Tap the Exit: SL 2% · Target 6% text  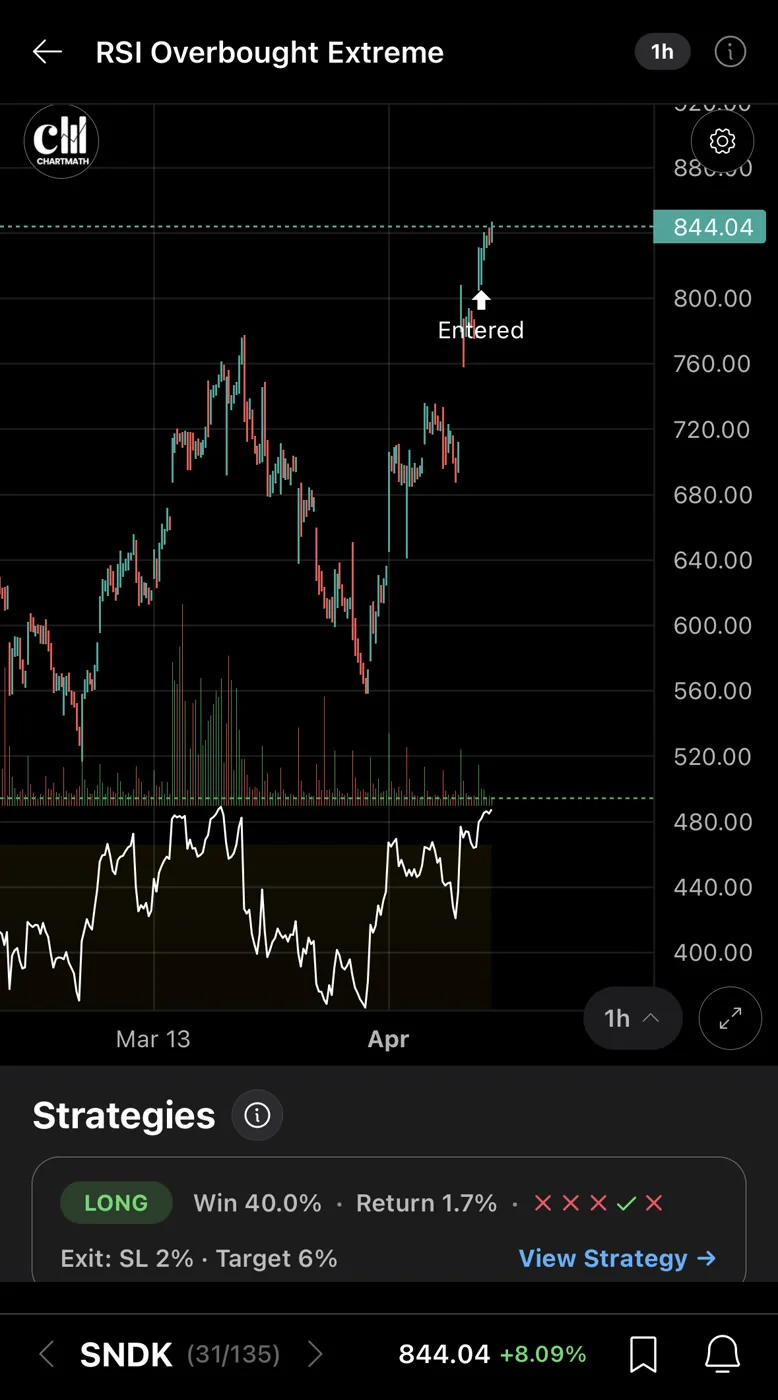[x=199, y=1258]
